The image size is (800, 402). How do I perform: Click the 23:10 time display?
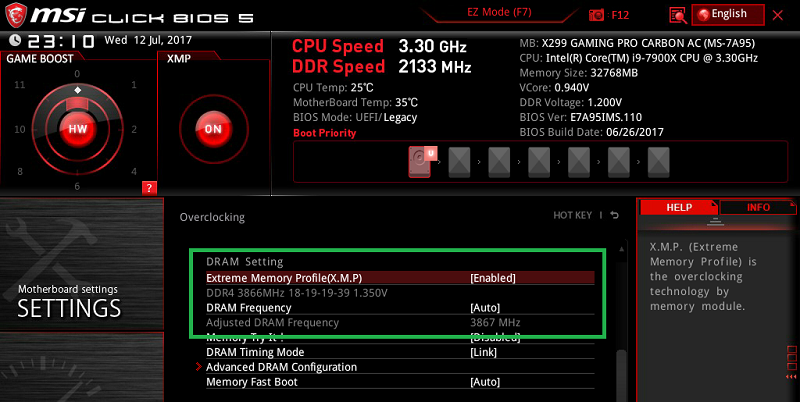point(60,41)
